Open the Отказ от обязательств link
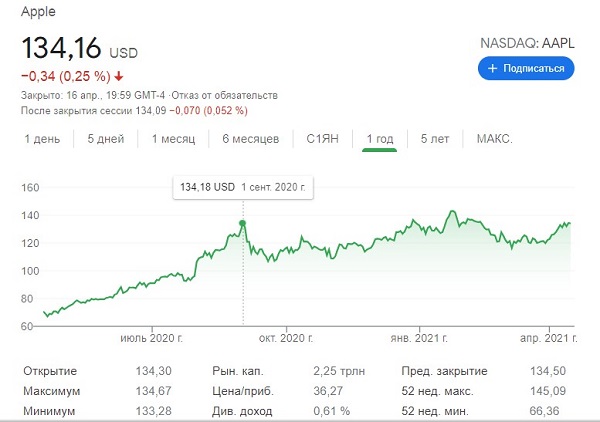Screen dimensions: 600x422 coord(224,95)
